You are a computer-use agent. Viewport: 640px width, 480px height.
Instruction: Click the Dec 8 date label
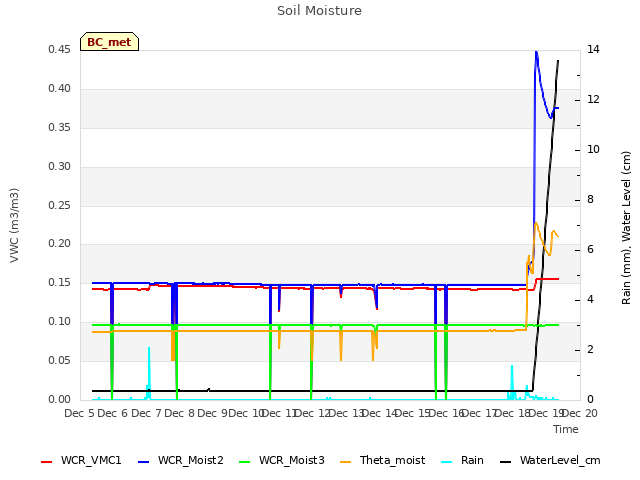coord(179,413)
